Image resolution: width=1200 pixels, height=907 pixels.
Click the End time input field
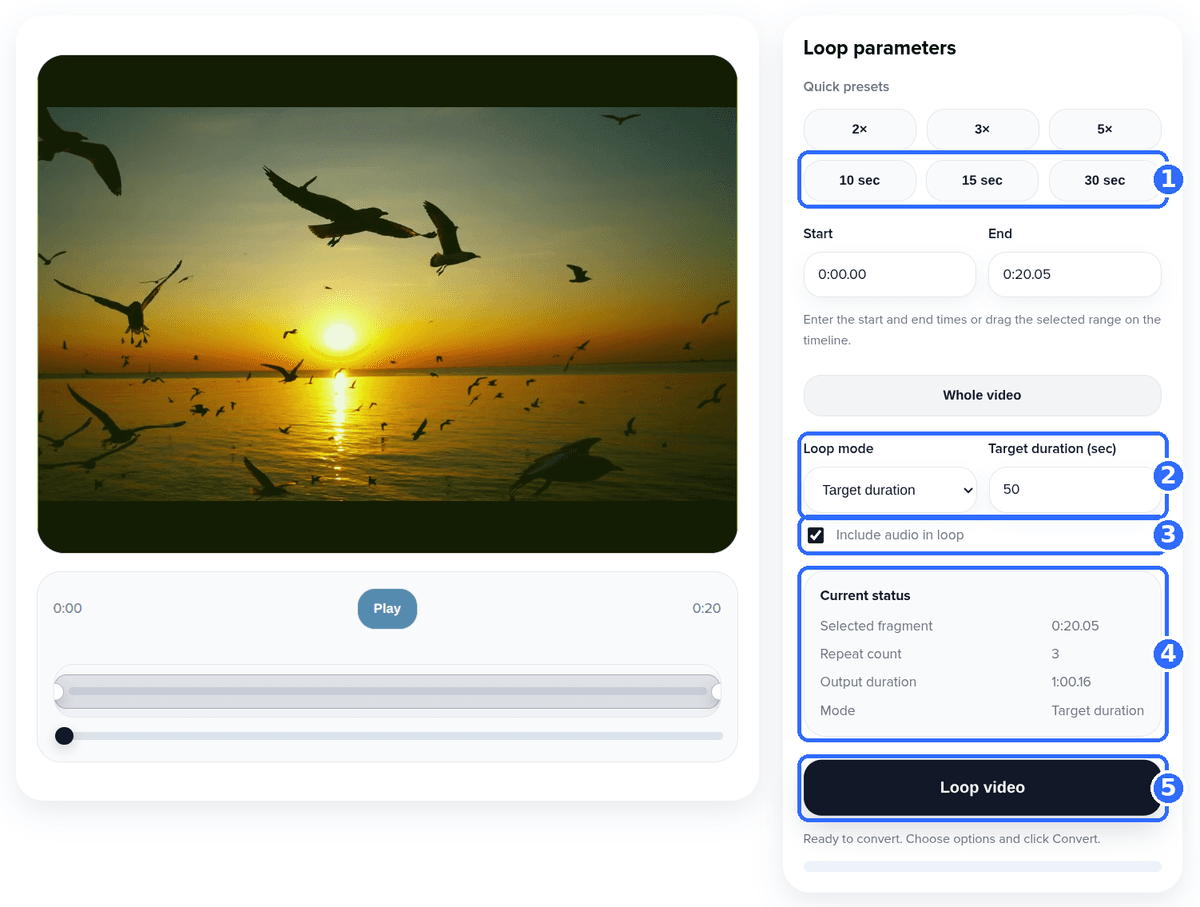coord(1075,274)
